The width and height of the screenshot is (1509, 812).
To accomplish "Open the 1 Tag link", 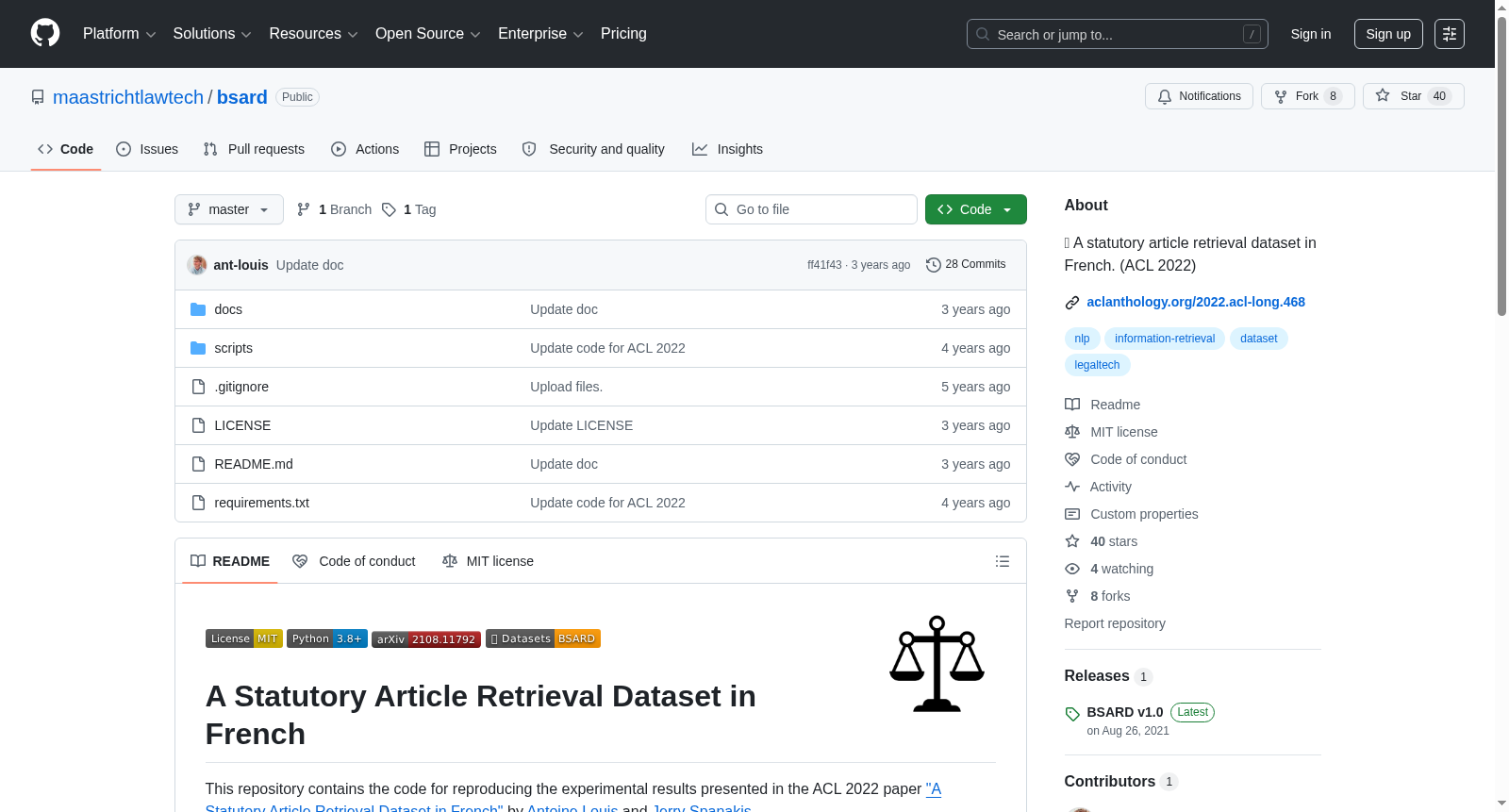I will pos(409,209).
